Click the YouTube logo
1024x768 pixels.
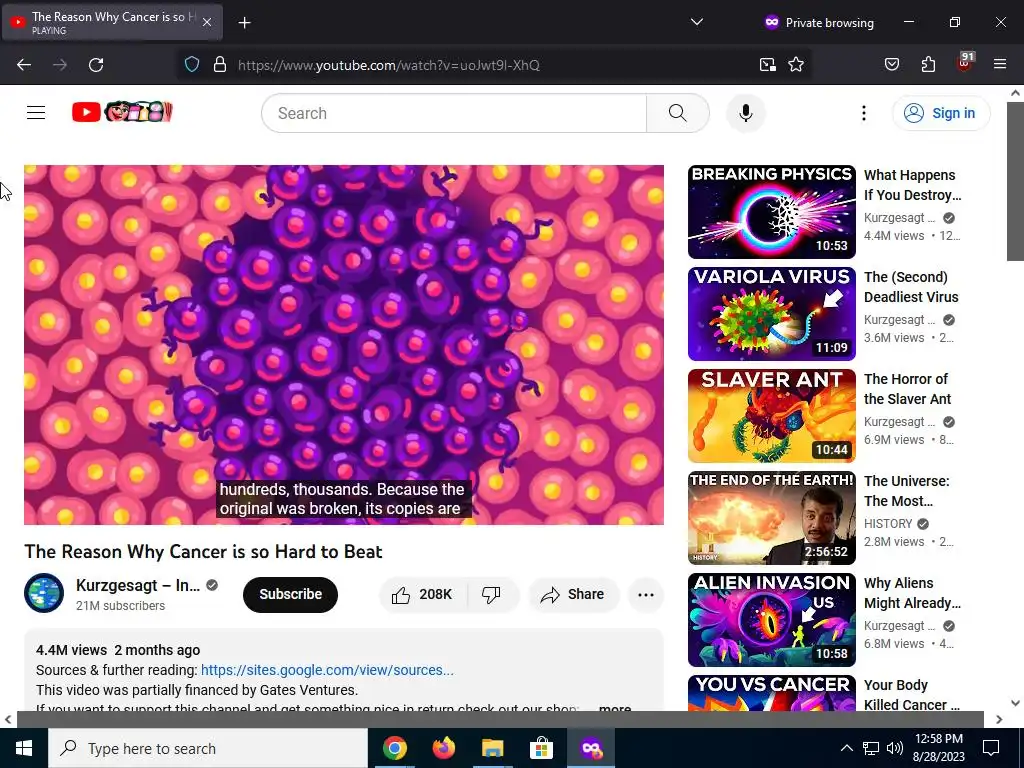pos(122,112)
